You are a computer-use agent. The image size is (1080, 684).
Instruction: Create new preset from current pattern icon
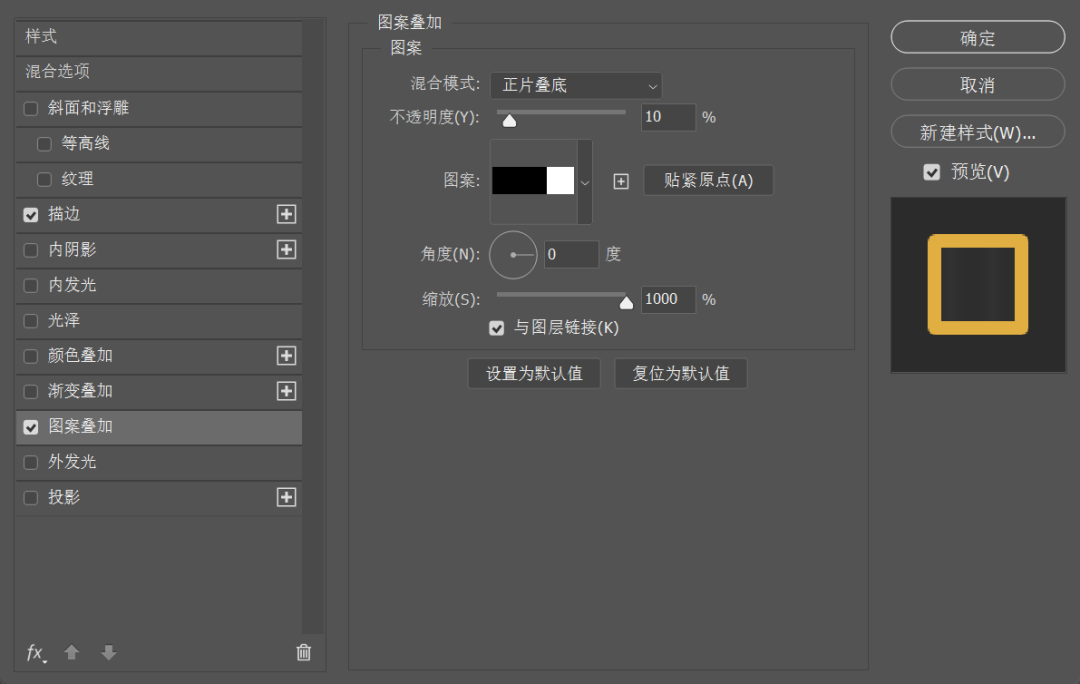(x=621, y=181)
